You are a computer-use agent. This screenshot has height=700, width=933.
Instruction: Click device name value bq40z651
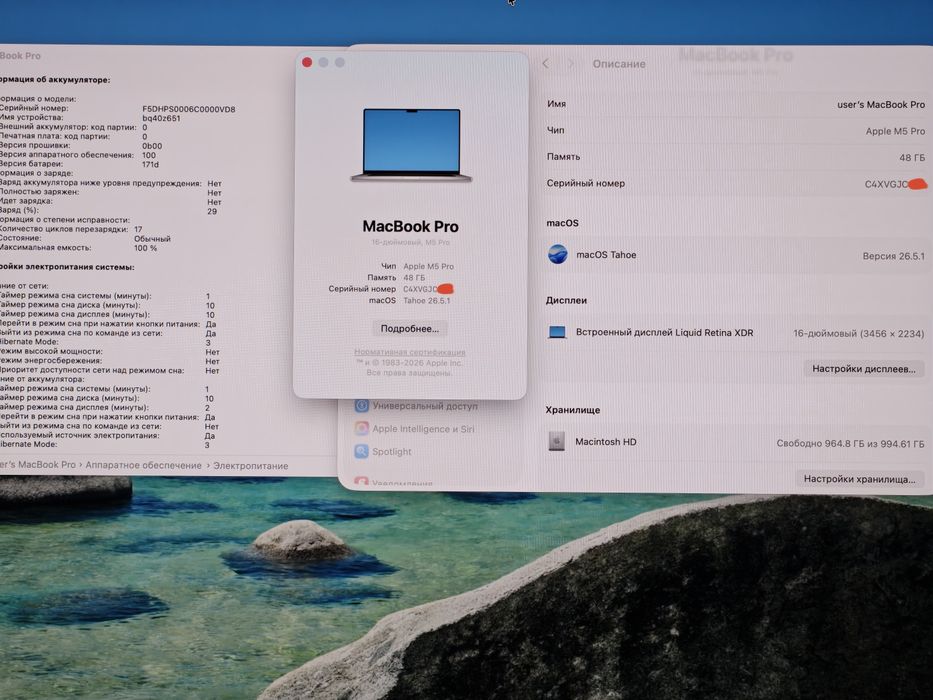point(161,118)
